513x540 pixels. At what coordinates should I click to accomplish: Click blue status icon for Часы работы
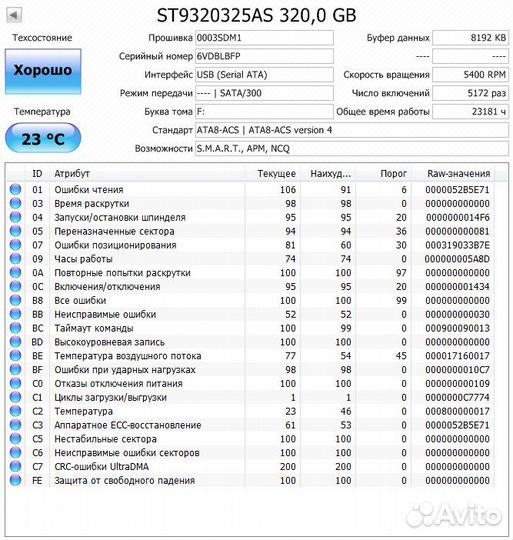(x=15, y=259)
